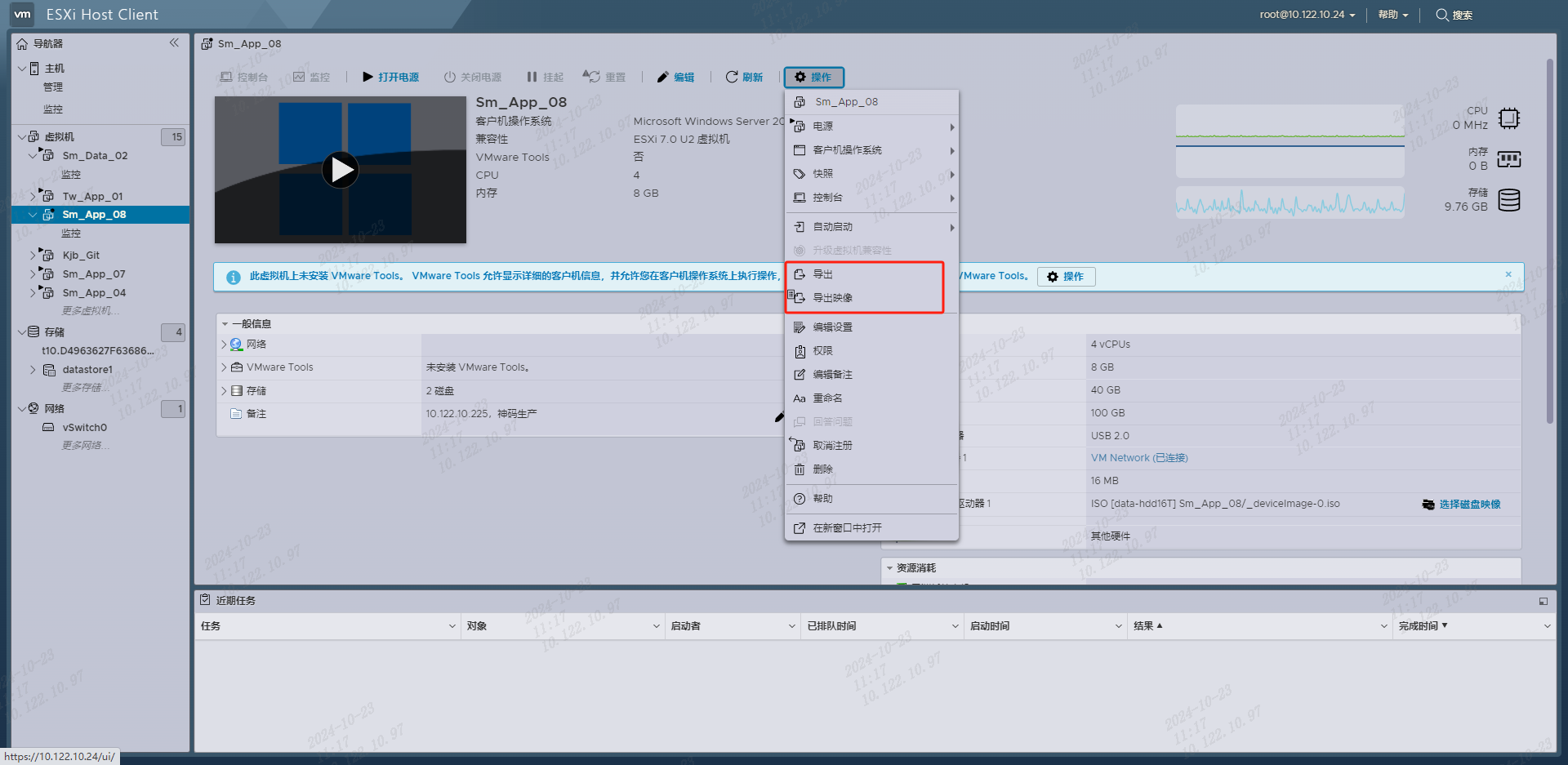
Task: Expand the VMware Tools info row
Action: 224,367
